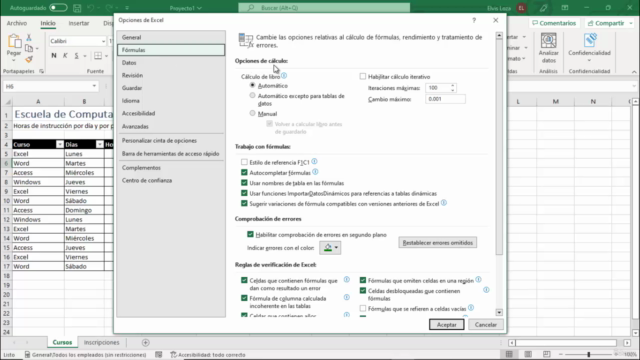Uncheck Usar nombres de tabla en las fórmulas

[244, 182]
